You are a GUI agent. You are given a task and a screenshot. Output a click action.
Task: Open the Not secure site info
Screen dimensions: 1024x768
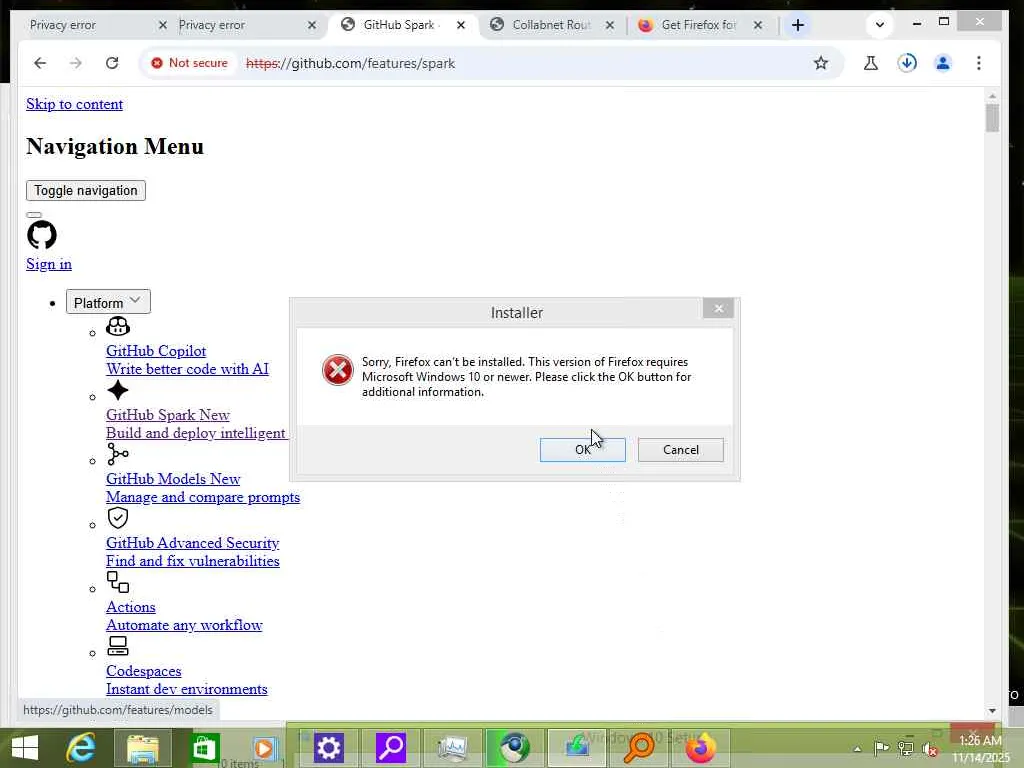(189, 63)
